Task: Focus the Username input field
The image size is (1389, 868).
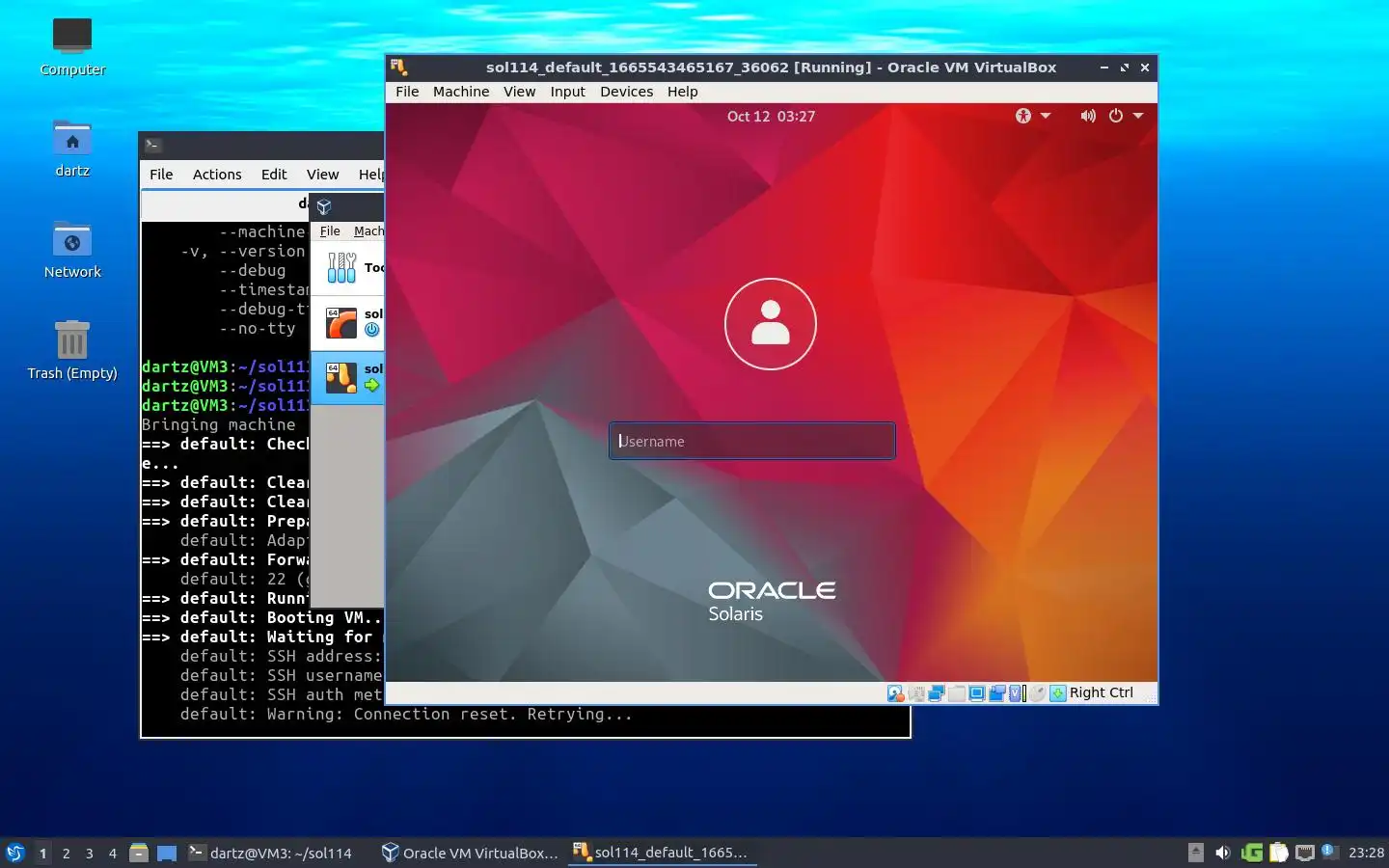Action: 752,441
